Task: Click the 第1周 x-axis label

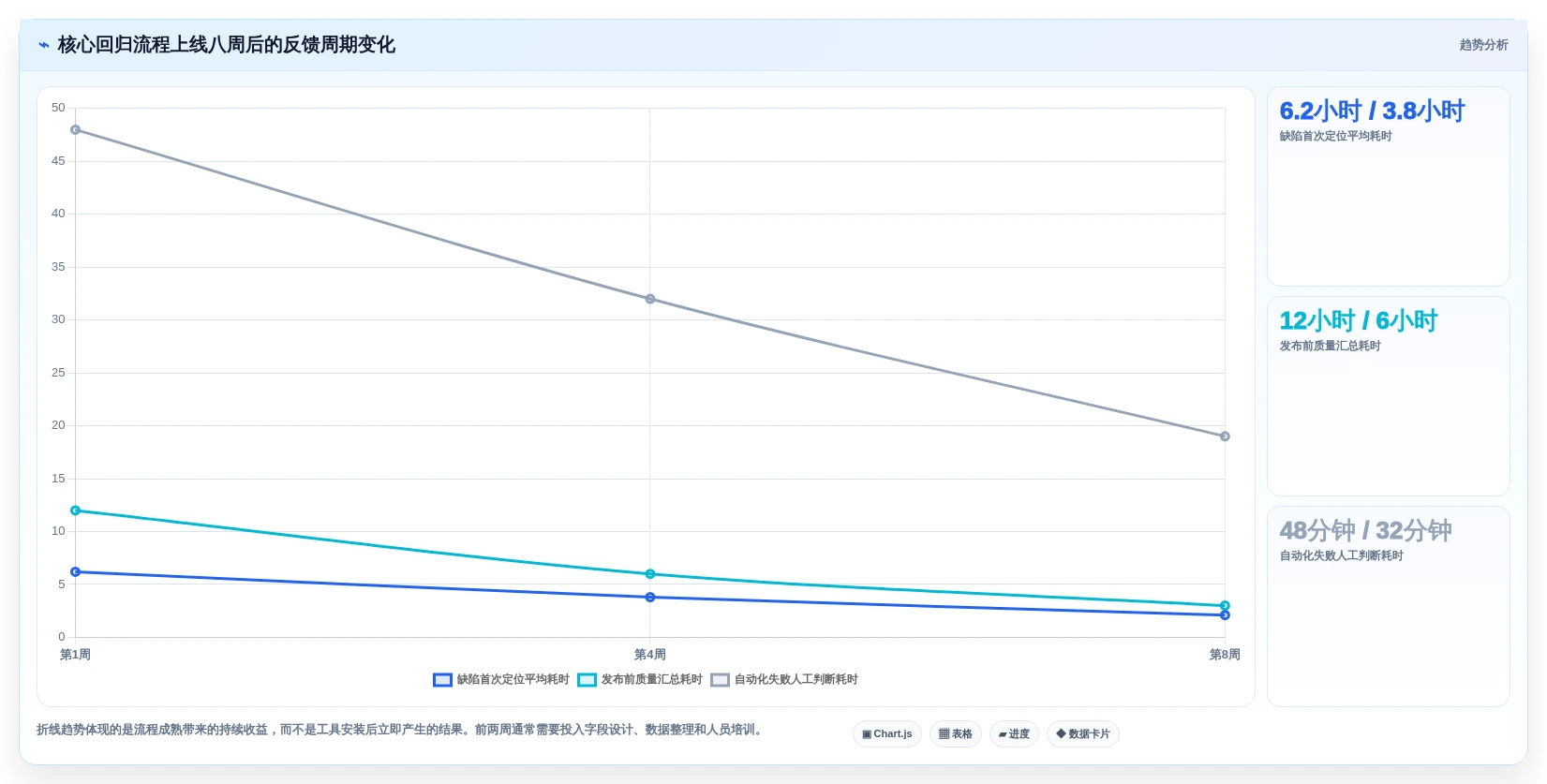Action: point(75,655)
